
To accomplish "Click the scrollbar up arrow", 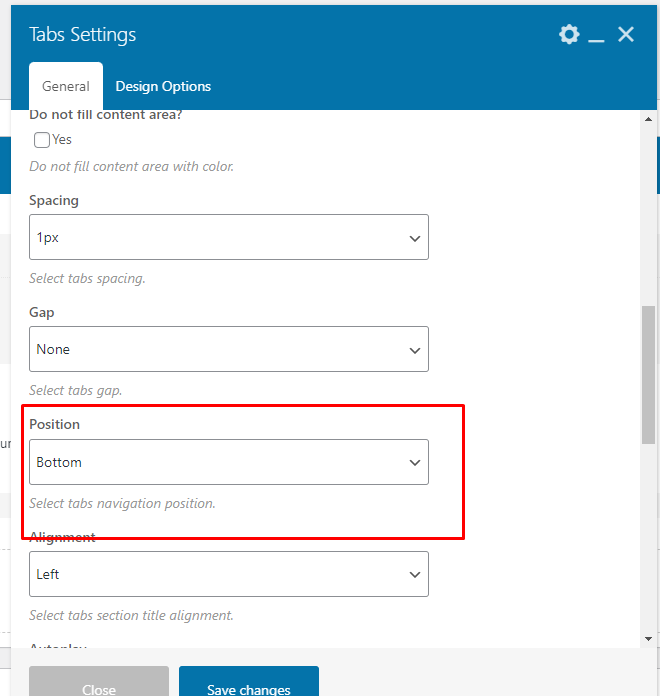I will coord(648,119).
